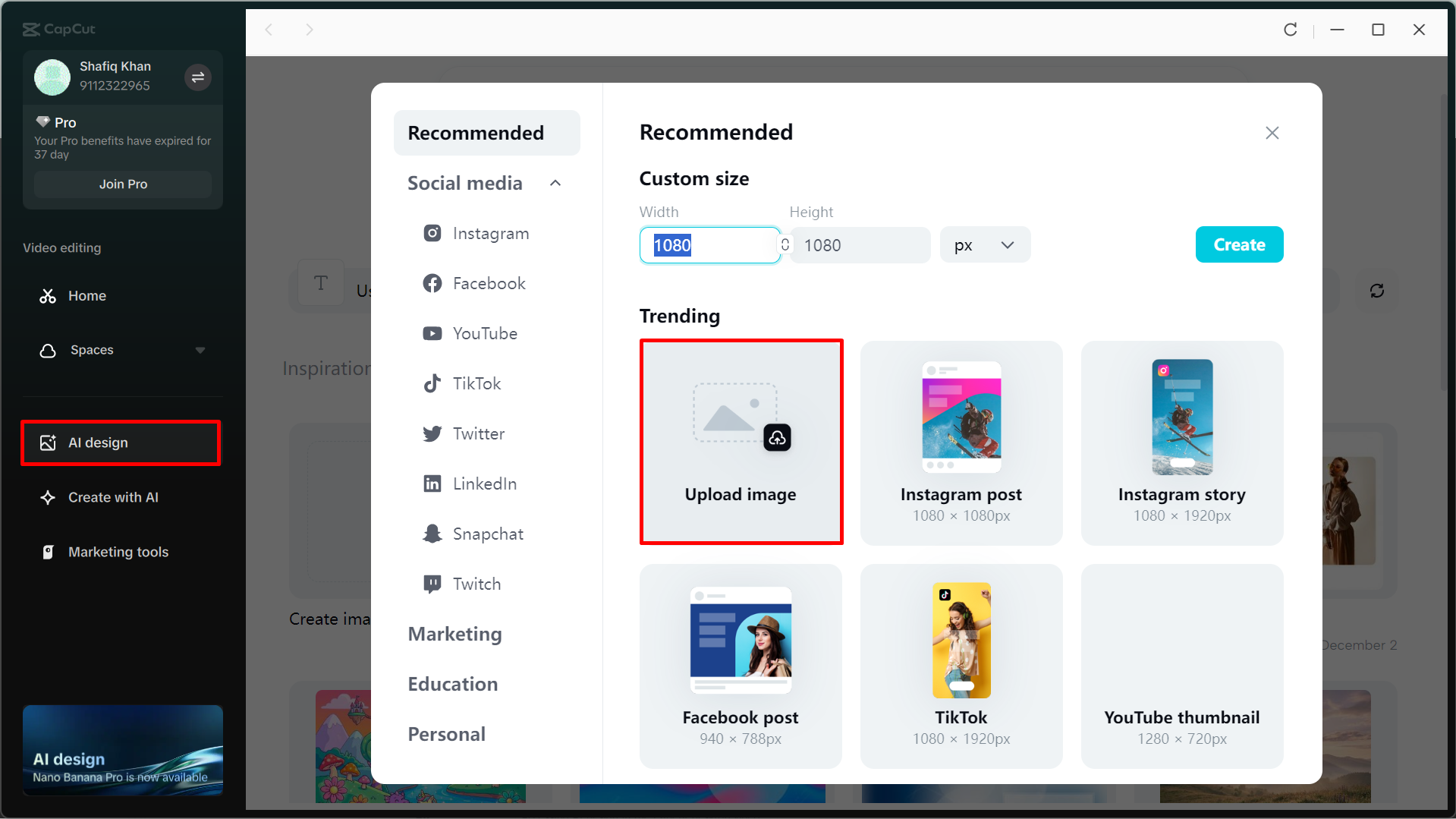Switch to the Personal category
Screen dimensions: 1456x819
tap(447, 734)
